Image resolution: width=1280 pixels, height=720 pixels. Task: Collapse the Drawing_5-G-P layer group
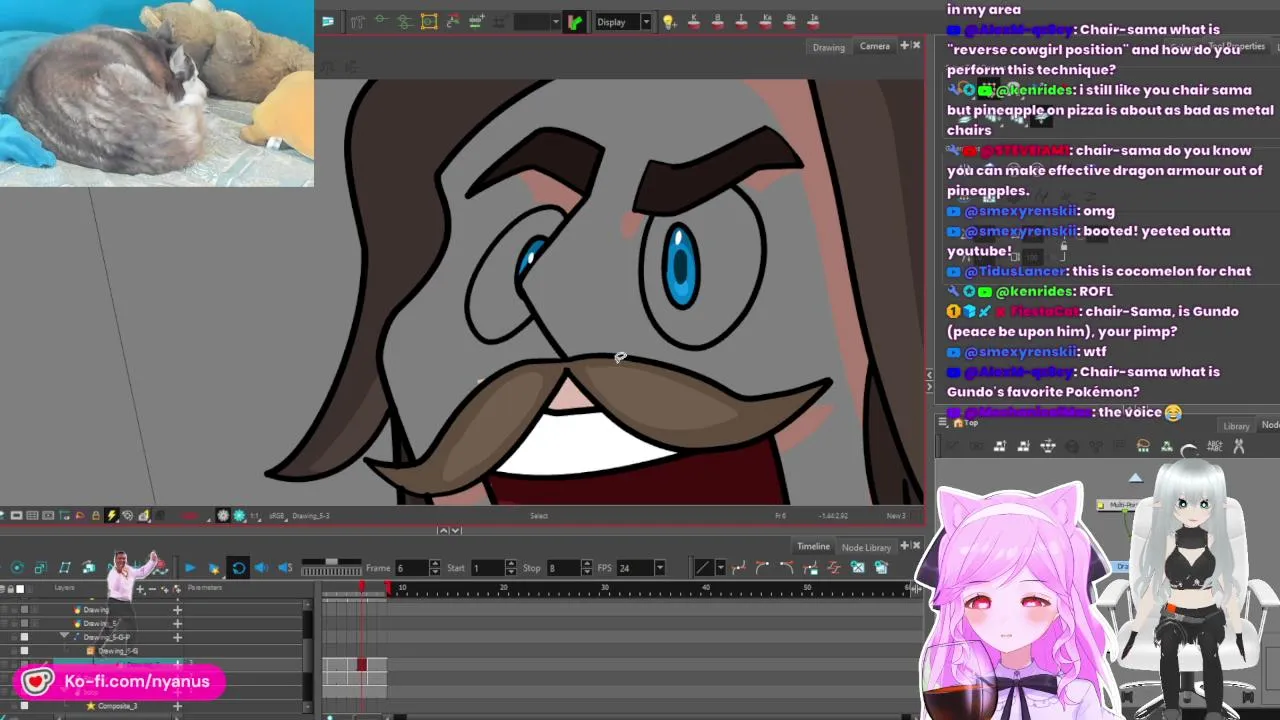click(64, 636)
